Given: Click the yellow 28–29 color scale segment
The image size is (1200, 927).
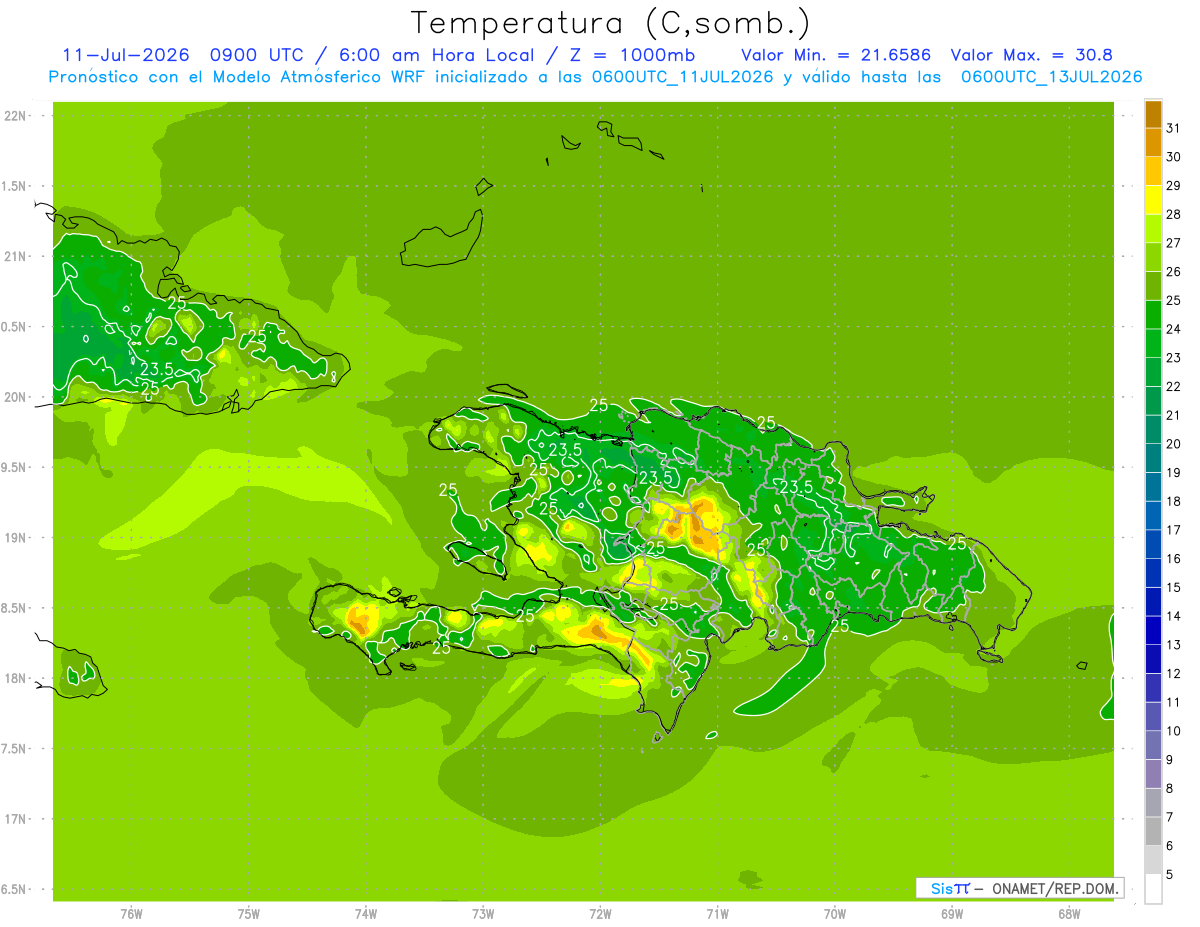Looking at the screenshot, I should point(1153,200).
